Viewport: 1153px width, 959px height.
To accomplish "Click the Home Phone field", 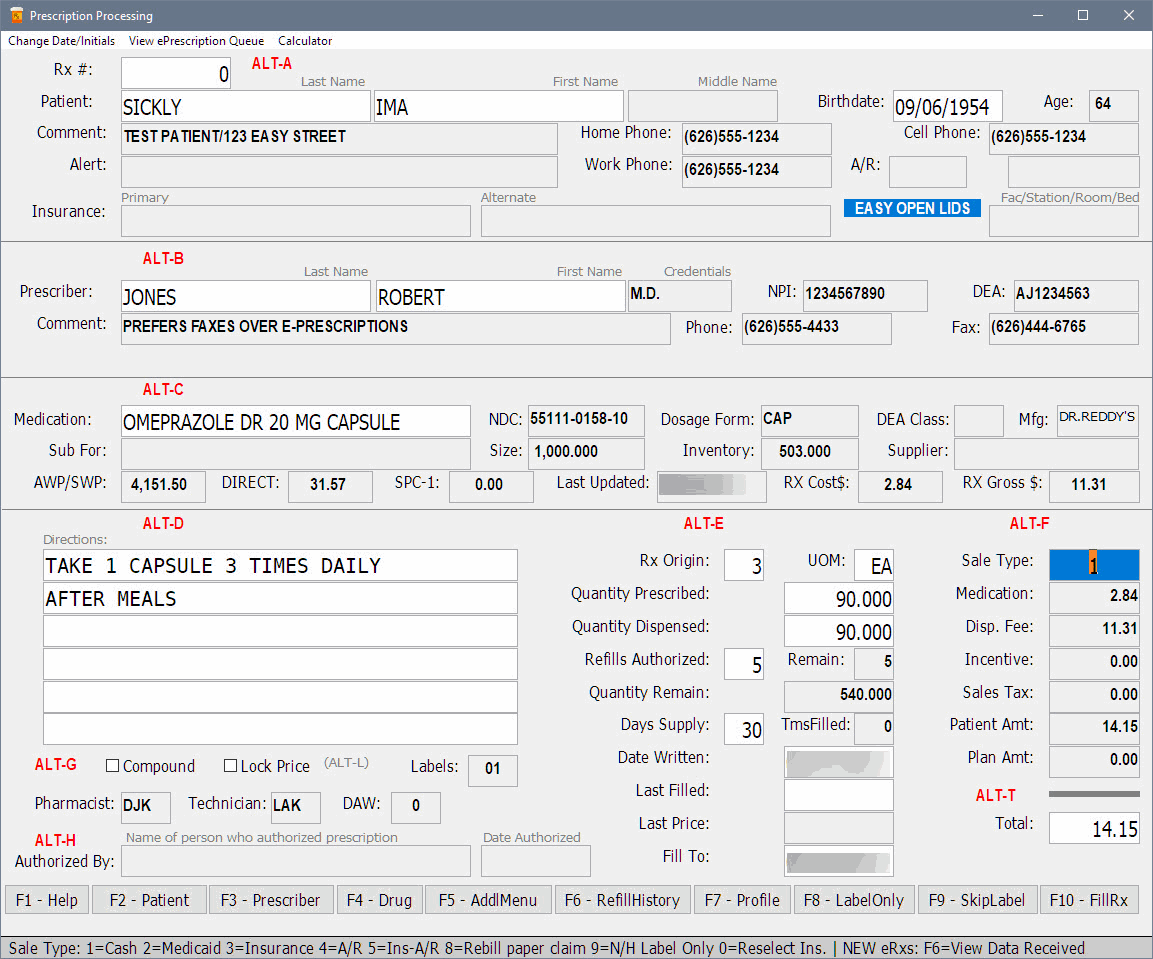I will coord(757,138).
